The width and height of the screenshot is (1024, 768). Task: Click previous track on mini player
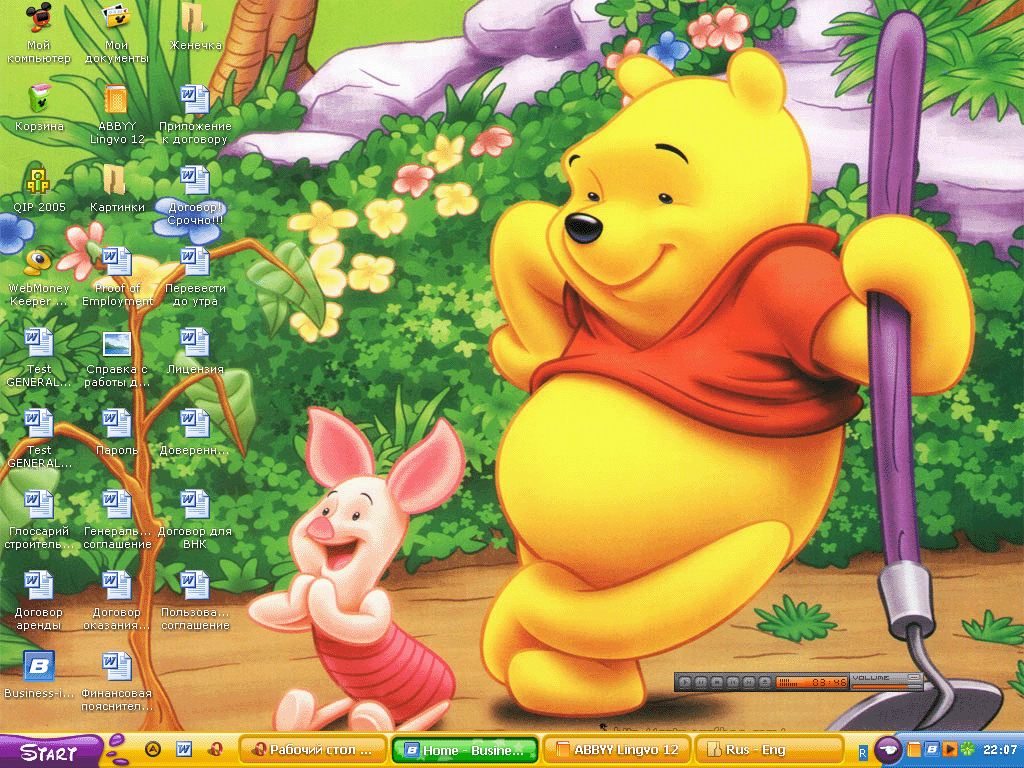pos(733,682)
